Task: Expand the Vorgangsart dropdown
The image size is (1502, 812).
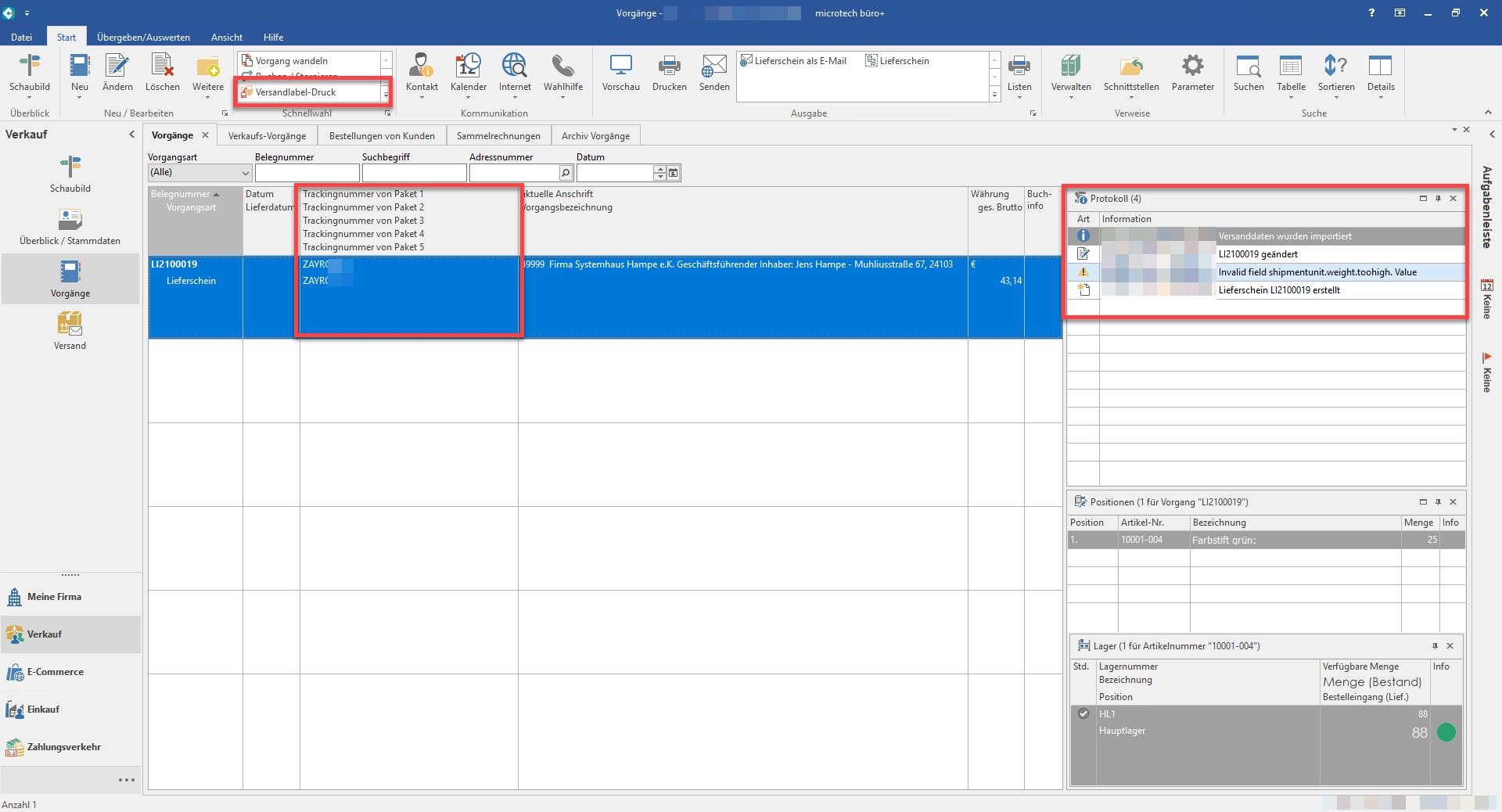Action: pos(245,173)
